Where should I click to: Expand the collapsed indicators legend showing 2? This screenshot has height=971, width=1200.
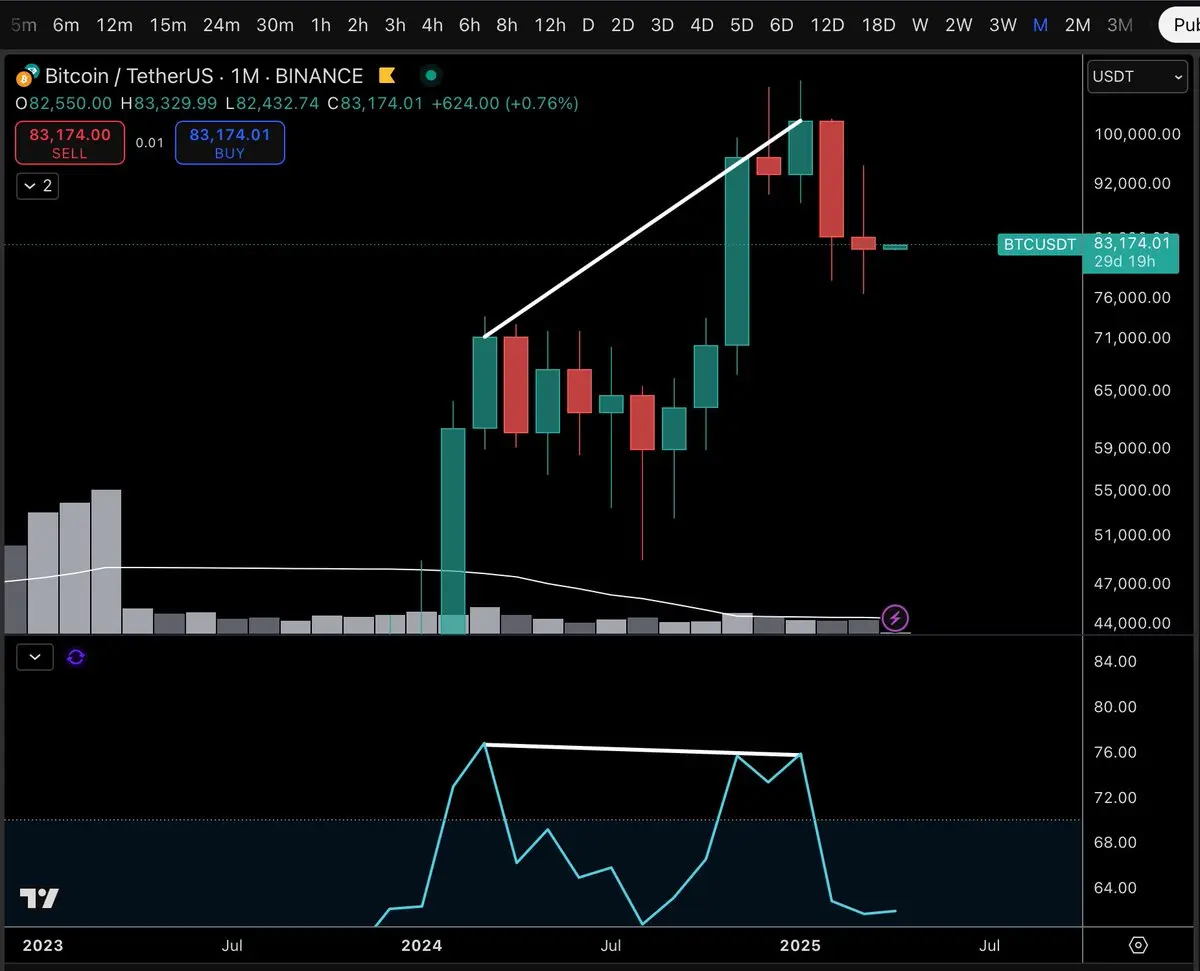[36, 186]
